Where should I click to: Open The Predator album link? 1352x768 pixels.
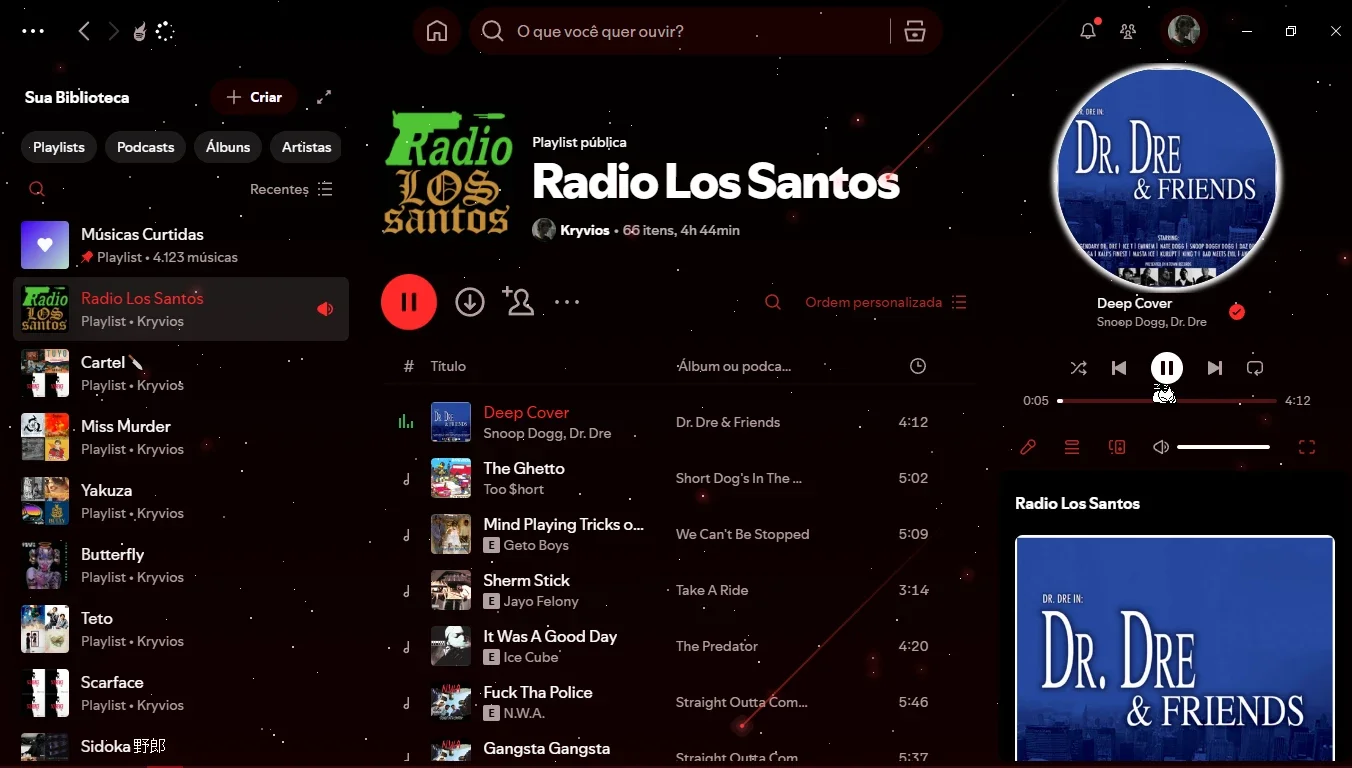[x=717, y=646]
